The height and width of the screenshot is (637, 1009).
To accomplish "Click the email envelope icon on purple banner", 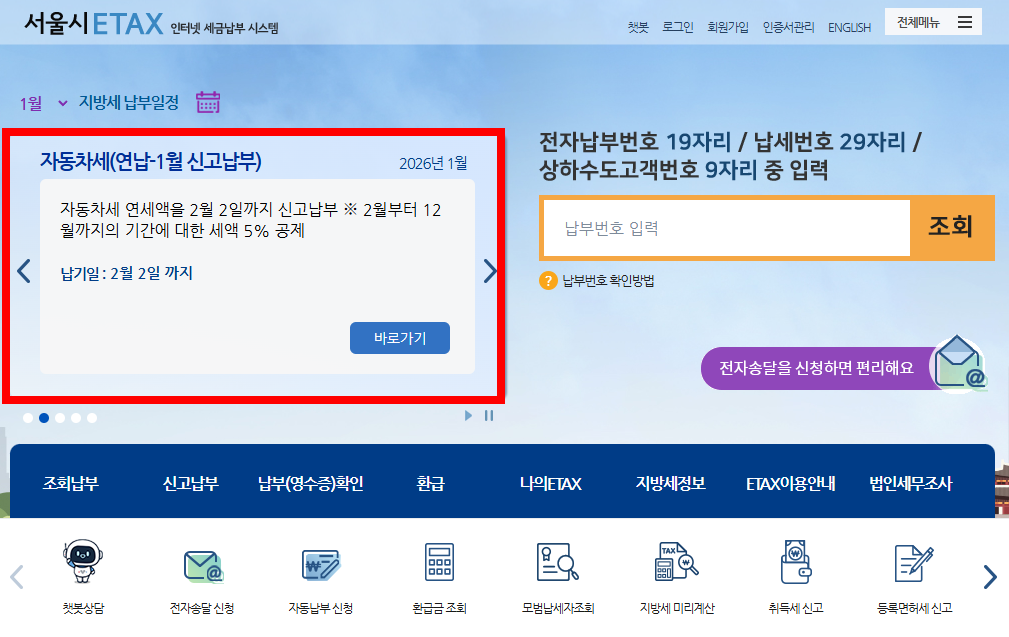I will pyautogui.click(x=959, y=364).
